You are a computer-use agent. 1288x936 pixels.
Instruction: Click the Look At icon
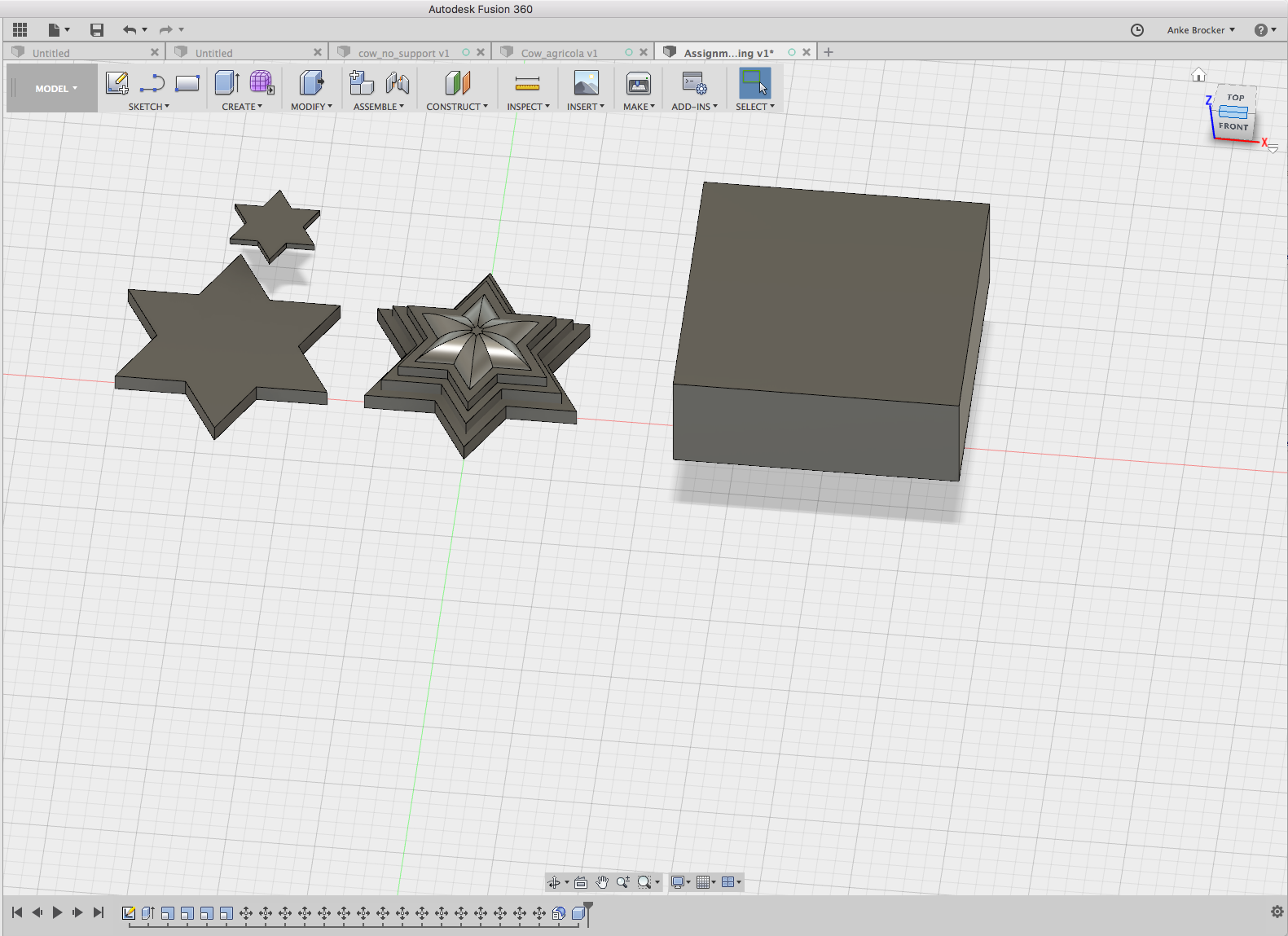581,882
